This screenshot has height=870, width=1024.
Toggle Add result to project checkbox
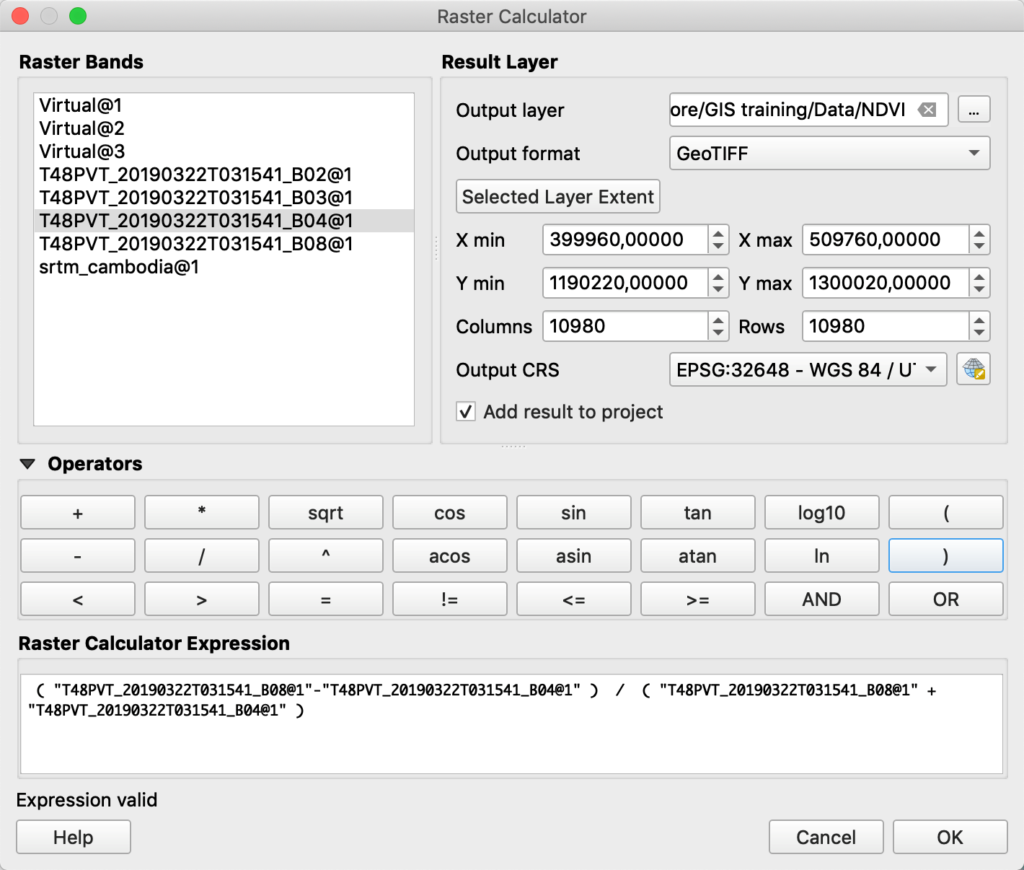[466, 412]
